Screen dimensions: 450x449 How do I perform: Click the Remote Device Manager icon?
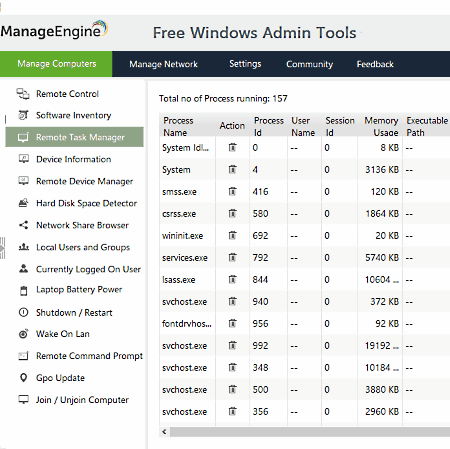[x=23, y=181]
